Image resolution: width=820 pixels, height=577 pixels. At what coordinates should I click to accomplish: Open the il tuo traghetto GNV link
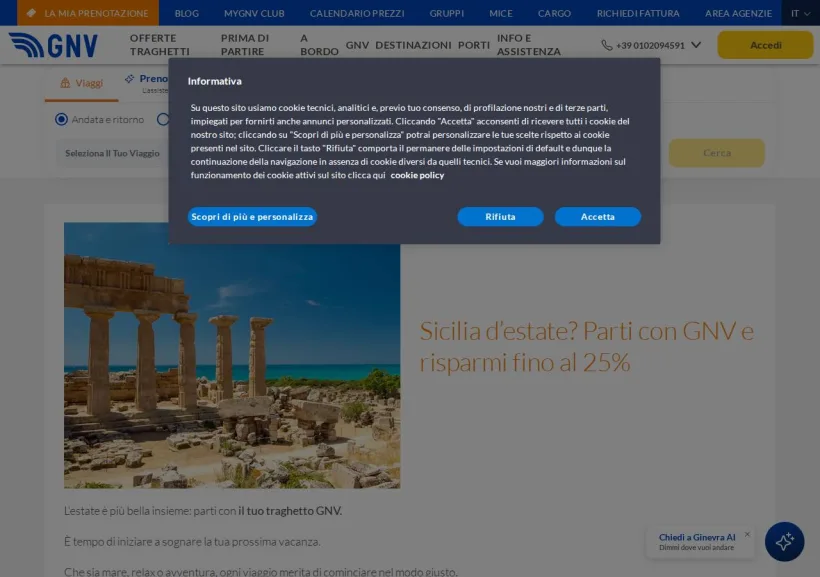click(290, 511)
